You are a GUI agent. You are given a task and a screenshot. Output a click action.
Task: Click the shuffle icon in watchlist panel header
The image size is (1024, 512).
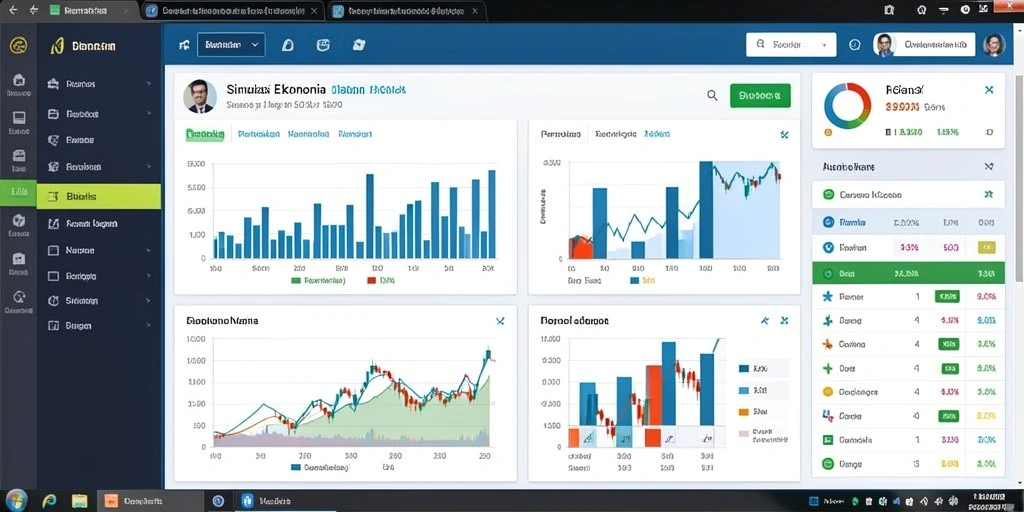tap(988, 167)
